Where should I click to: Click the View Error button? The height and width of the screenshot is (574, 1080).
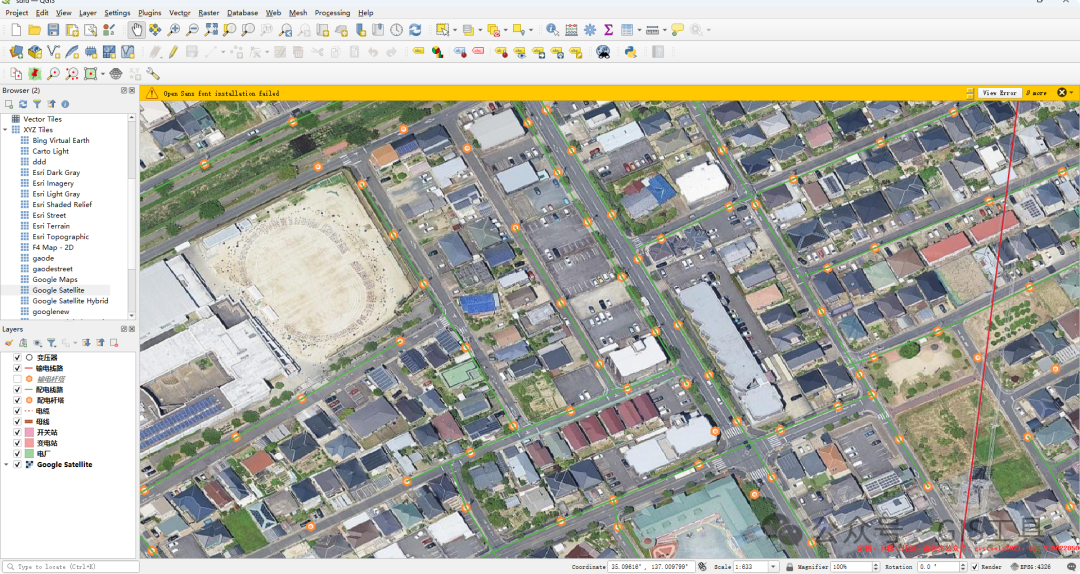(x=999, y=92)
